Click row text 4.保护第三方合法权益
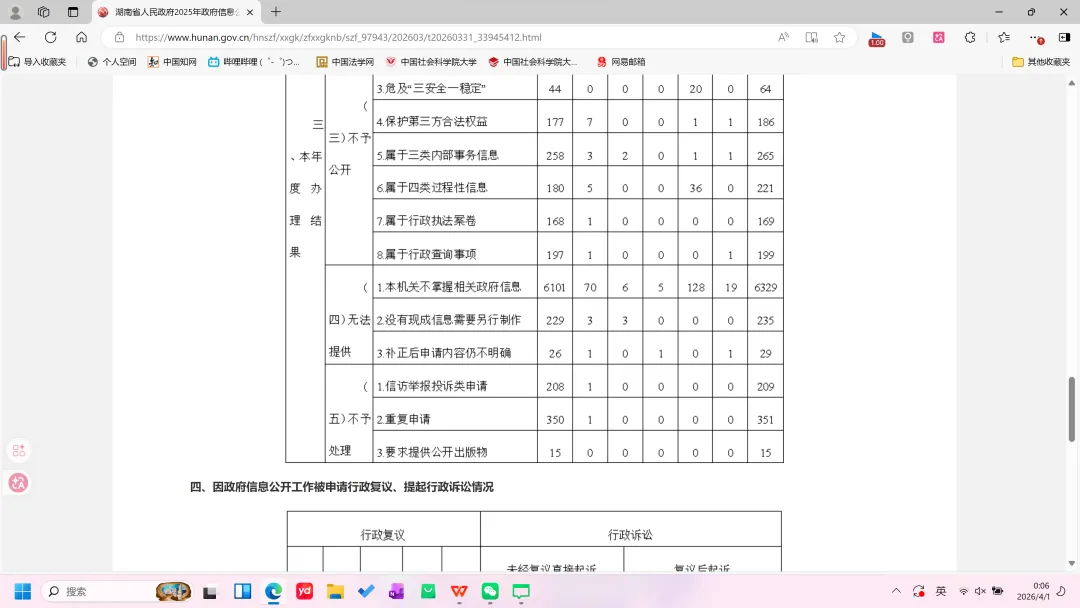The image size is (1080, 608). pyautogui.click(x=432, y=121)
